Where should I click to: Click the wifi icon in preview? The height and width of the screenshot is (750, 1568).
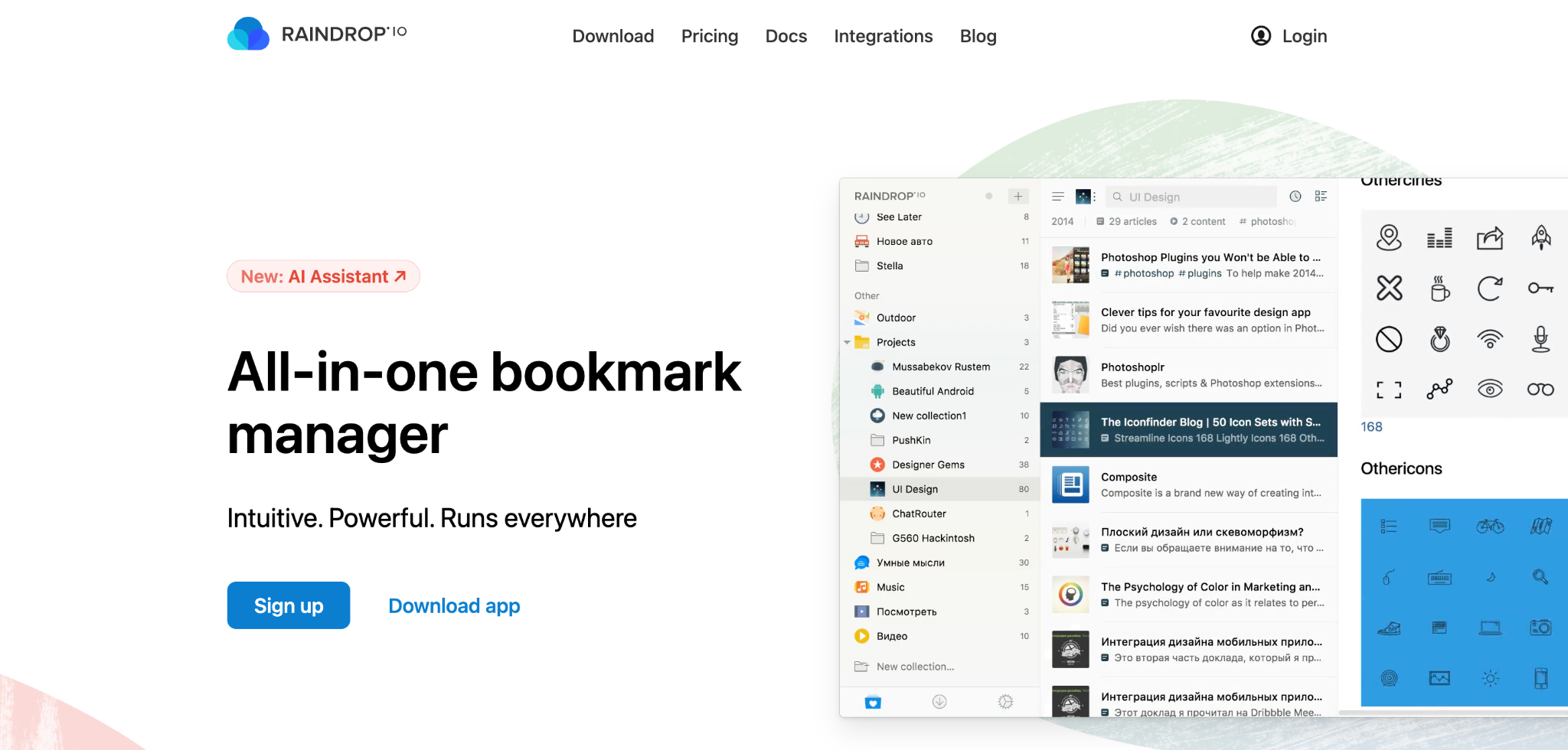(1490, 339)
